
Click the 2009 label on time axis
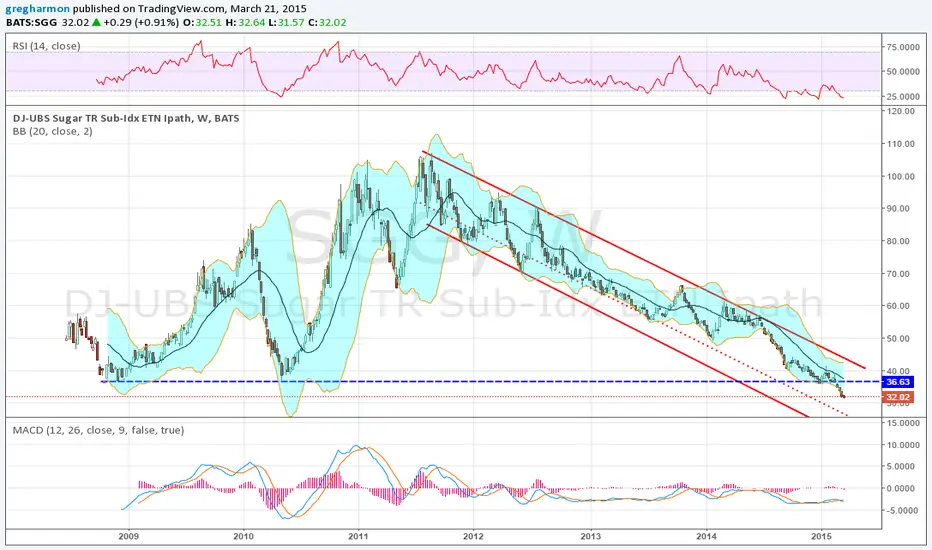click(x=128, y=536)
